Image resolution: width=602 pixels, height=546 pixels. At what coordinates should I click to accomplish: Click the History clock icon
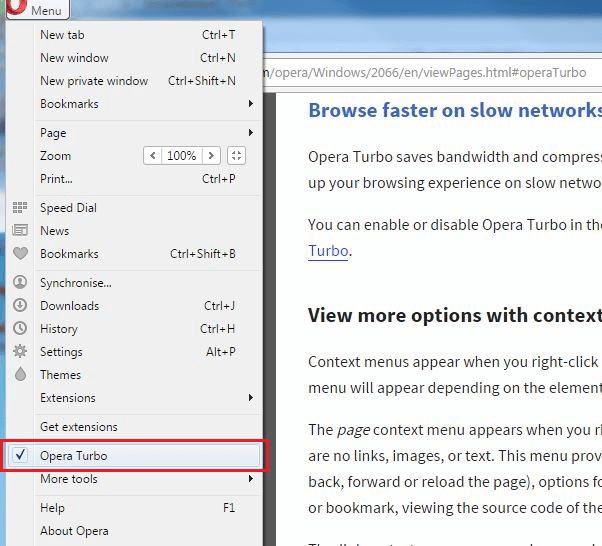click(19, 329)
